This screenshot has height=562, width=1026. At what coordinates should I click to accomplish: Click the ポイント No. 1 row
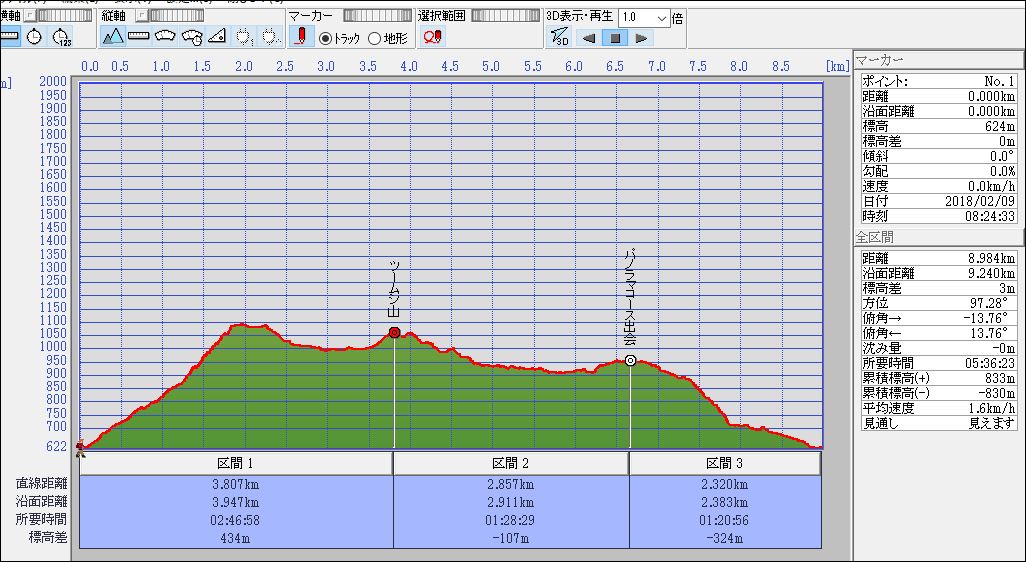pos(938,82)
